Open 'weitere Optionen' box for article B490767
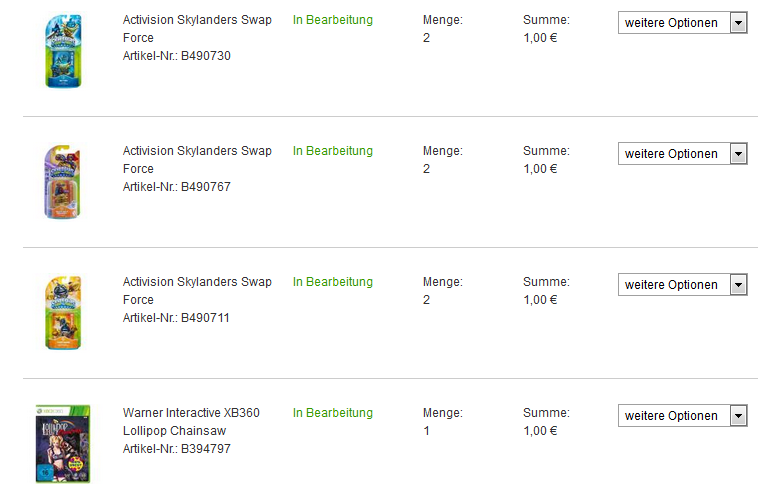761x496 pixels. 682,154
